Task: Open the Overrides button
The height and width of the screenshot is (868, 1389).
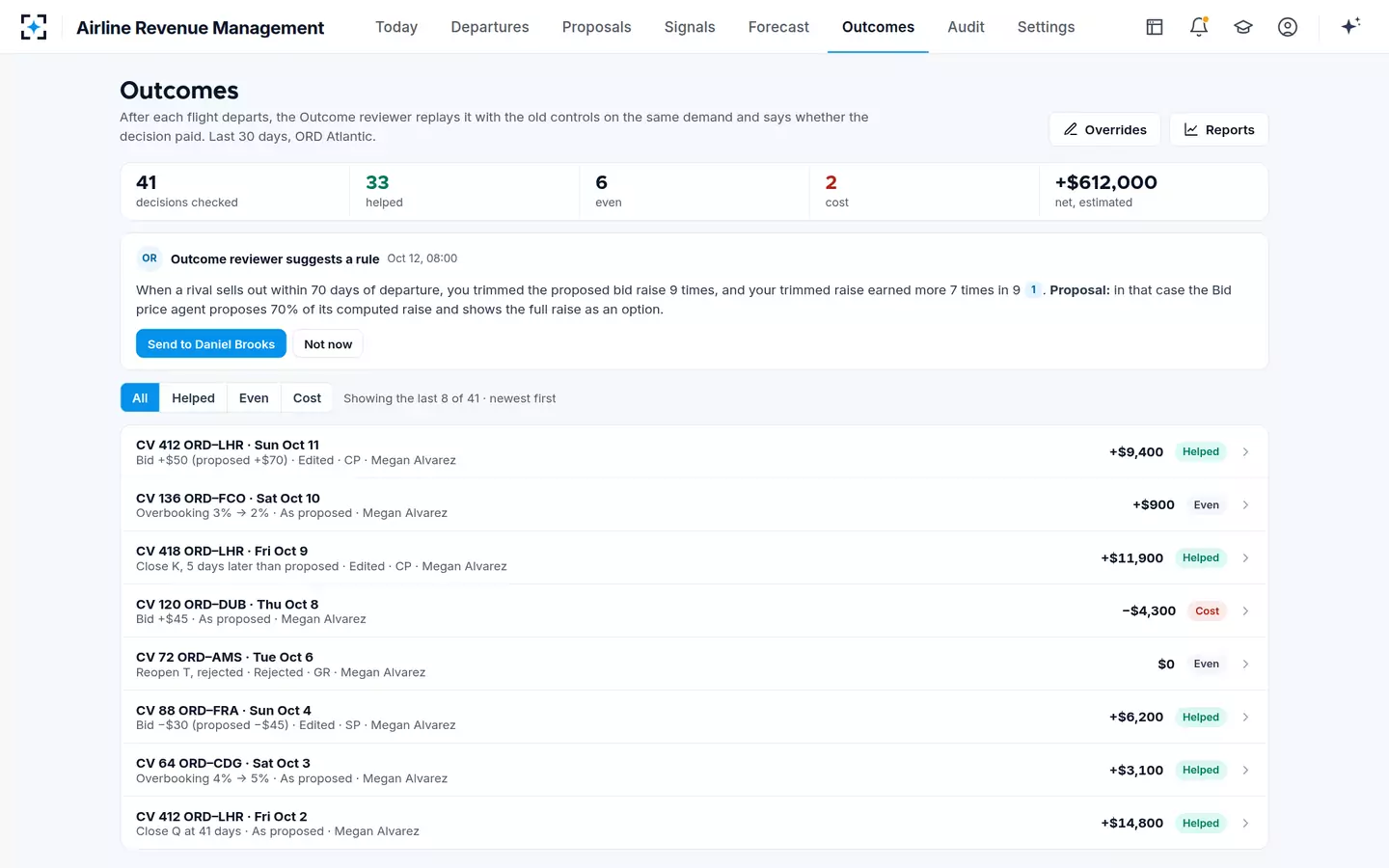Action: [x=1104, y=129]
